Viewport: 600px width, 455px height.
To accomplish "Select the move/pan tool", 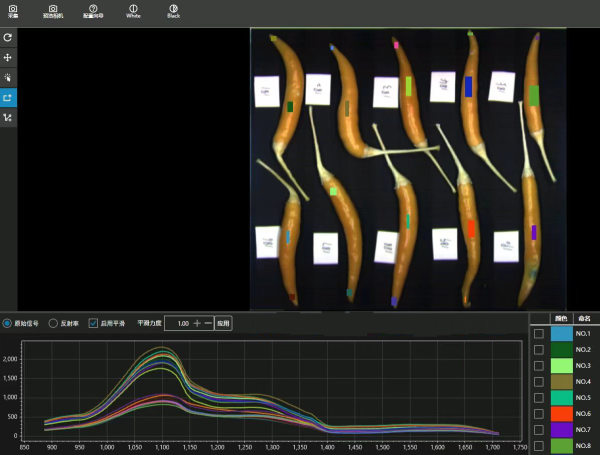I will (8, 57).
